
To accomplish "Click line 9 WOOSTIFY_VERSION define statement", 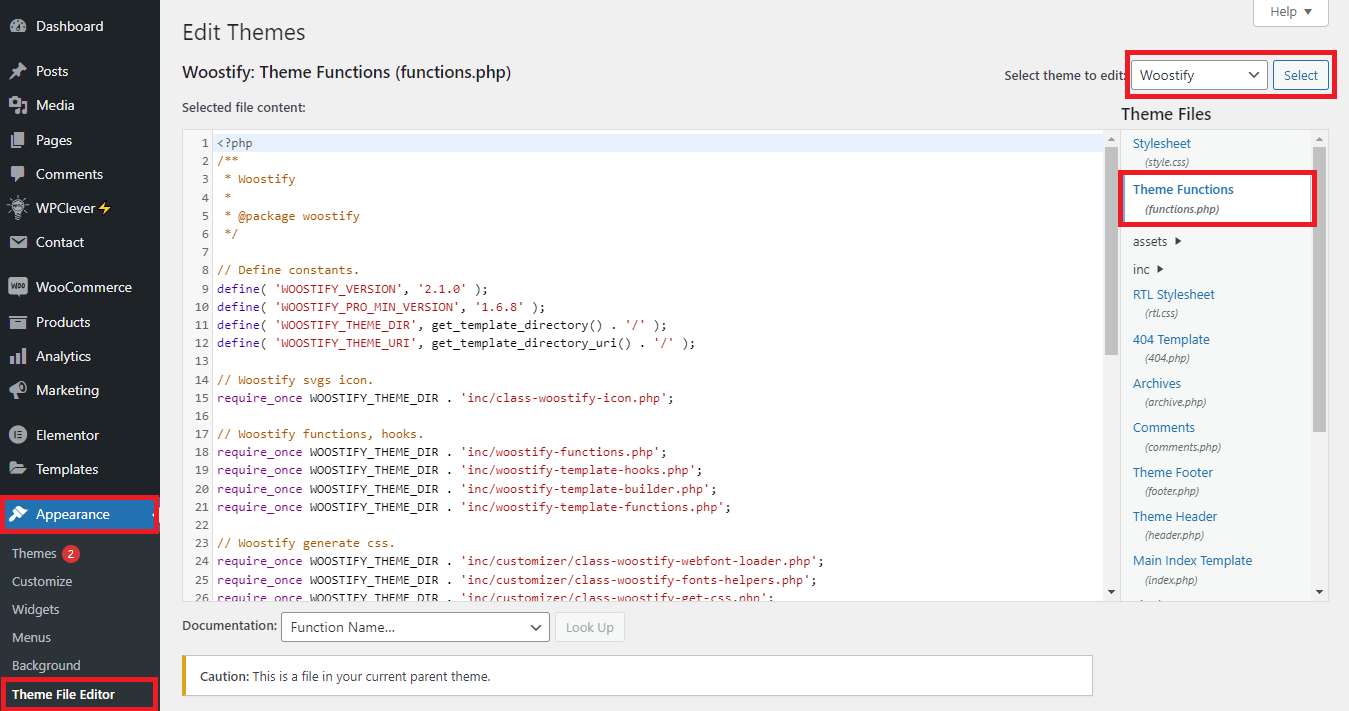I will tap(352, 289).
